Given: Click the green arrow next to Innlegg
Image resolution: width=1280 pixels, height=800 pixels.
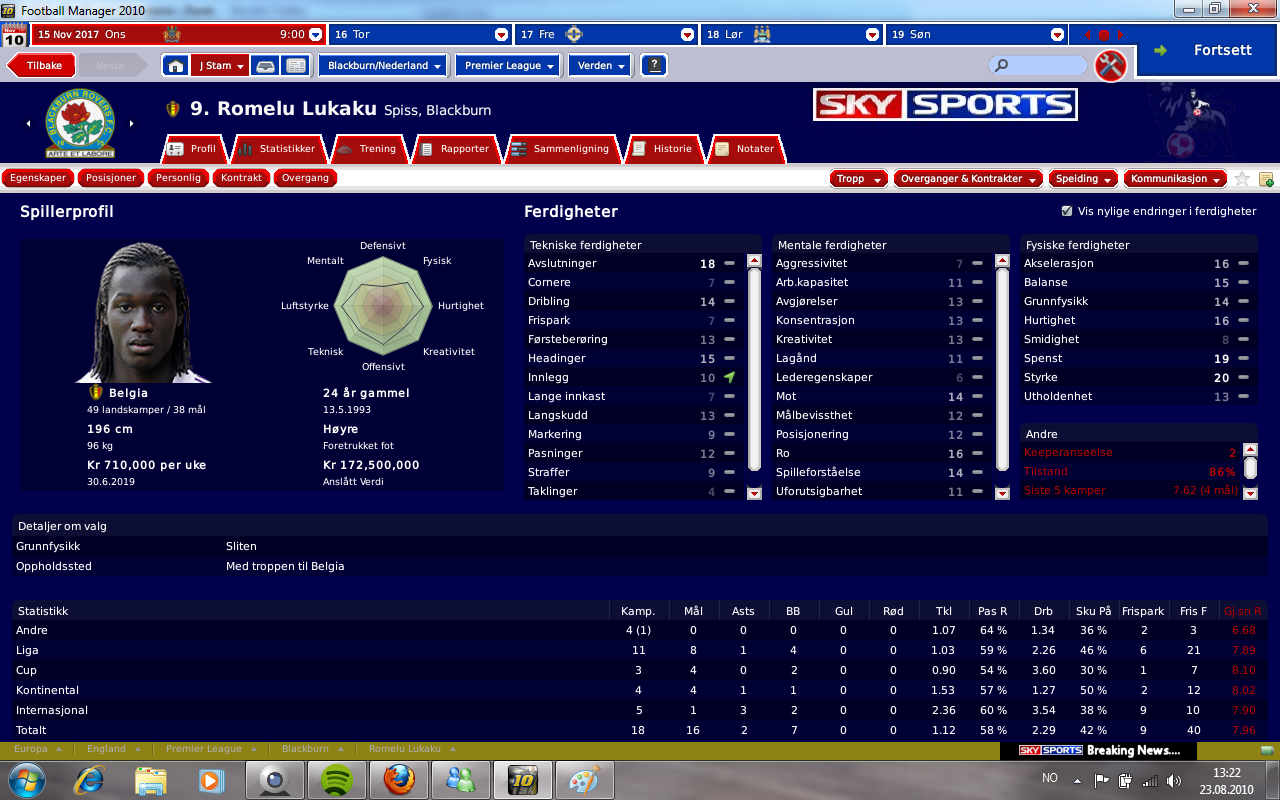Looking at the screenshot, I should click(730, 378).
